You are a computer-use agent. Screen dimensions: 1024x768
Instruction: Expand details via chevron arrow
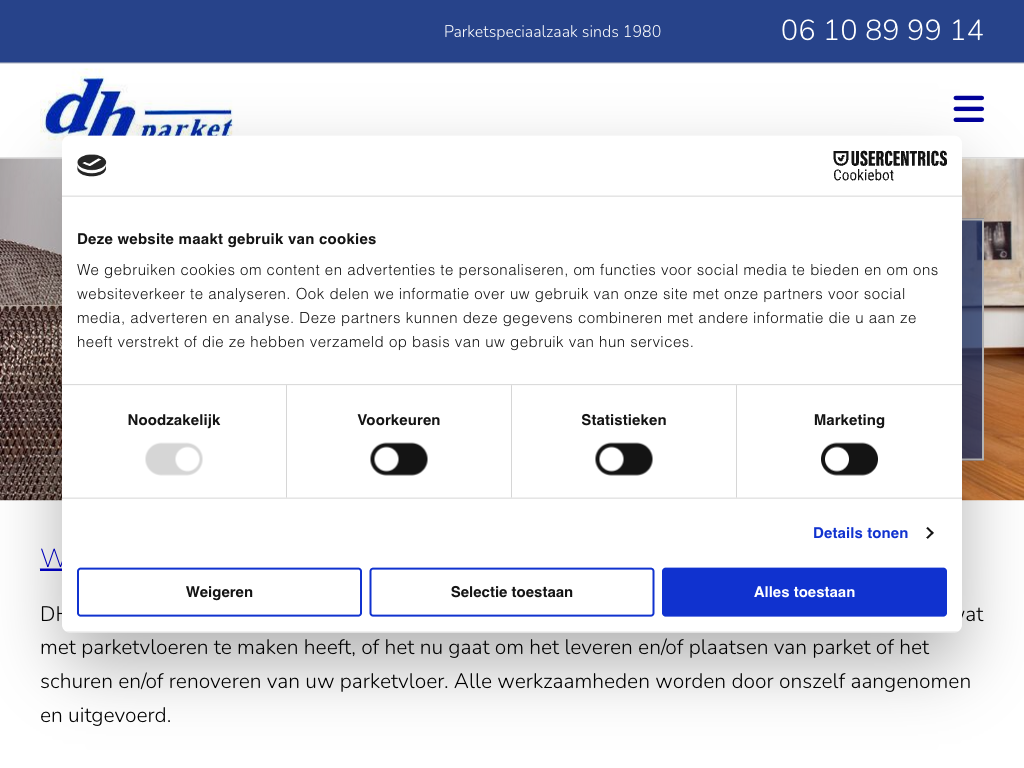tap(929, 533)
